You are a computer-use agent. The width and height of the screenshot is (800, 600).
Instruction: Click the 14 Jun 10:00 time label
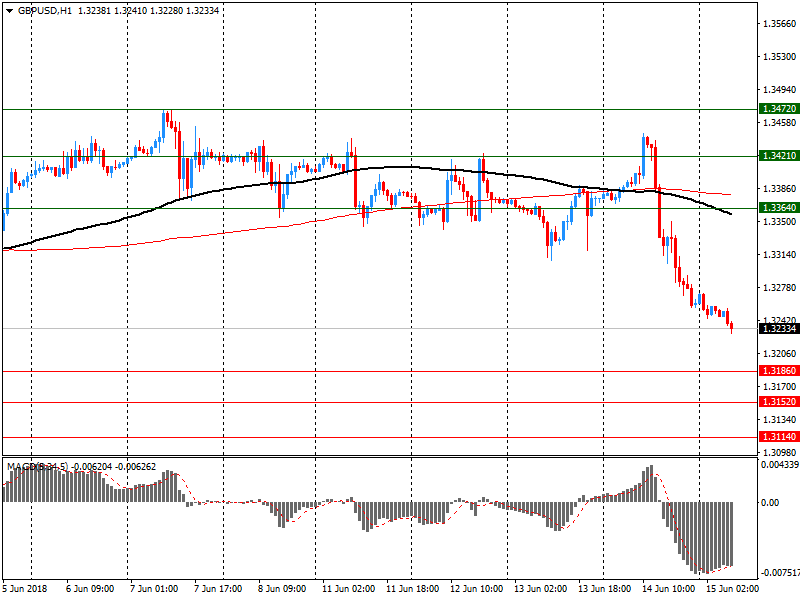coord(668,589)
